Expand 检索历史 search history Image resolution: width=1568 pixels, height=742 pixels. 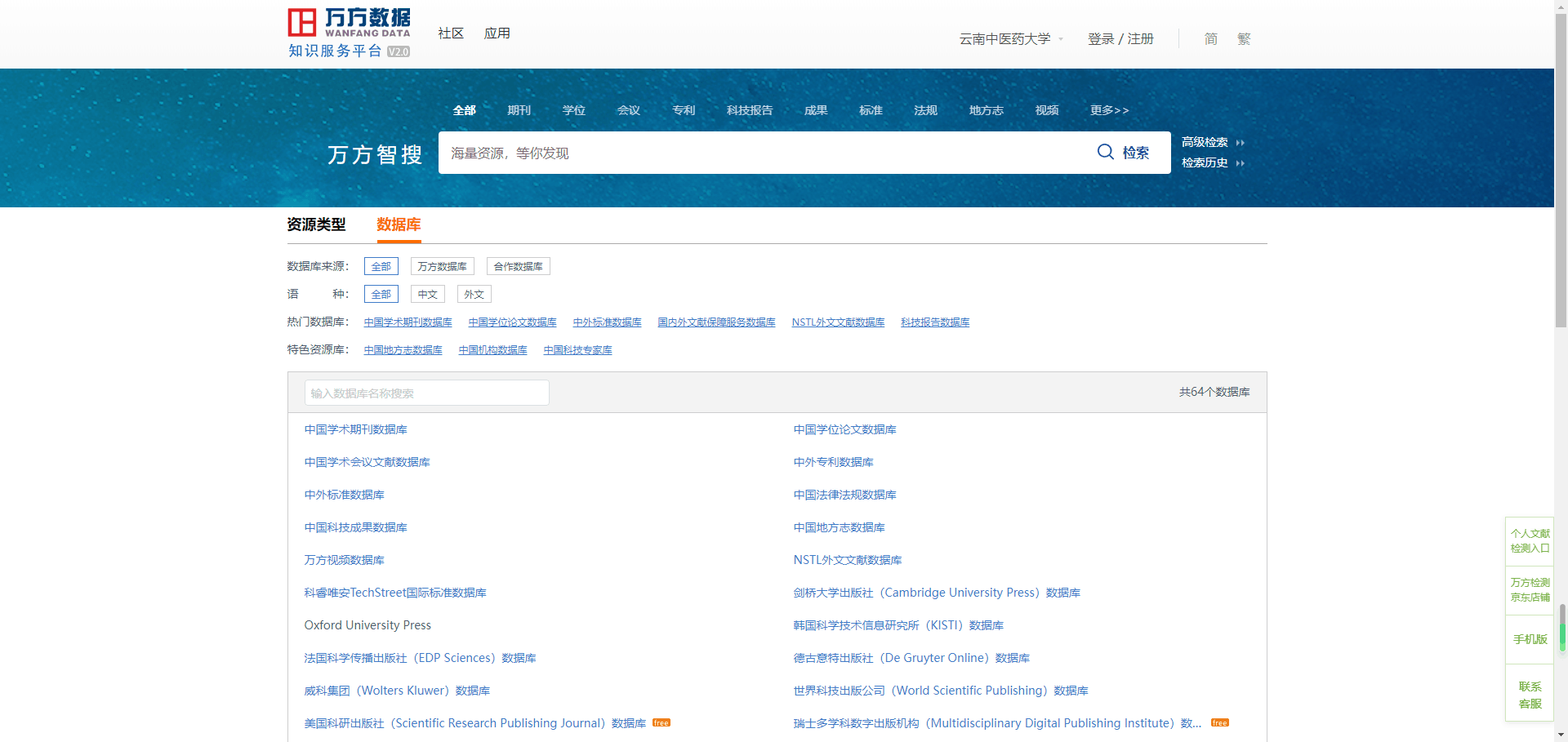point(1205,163)
